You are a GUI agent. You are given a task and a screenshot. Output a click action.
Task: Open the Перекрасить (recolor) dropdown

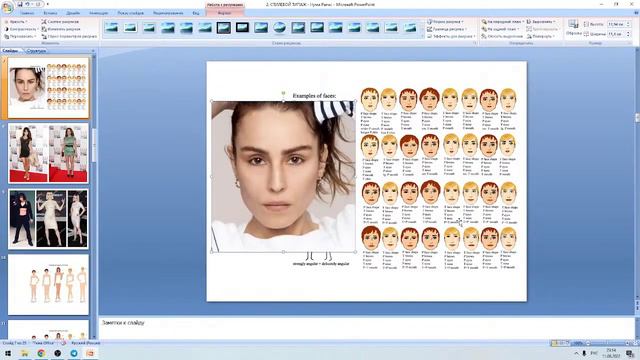coord(20,36)
